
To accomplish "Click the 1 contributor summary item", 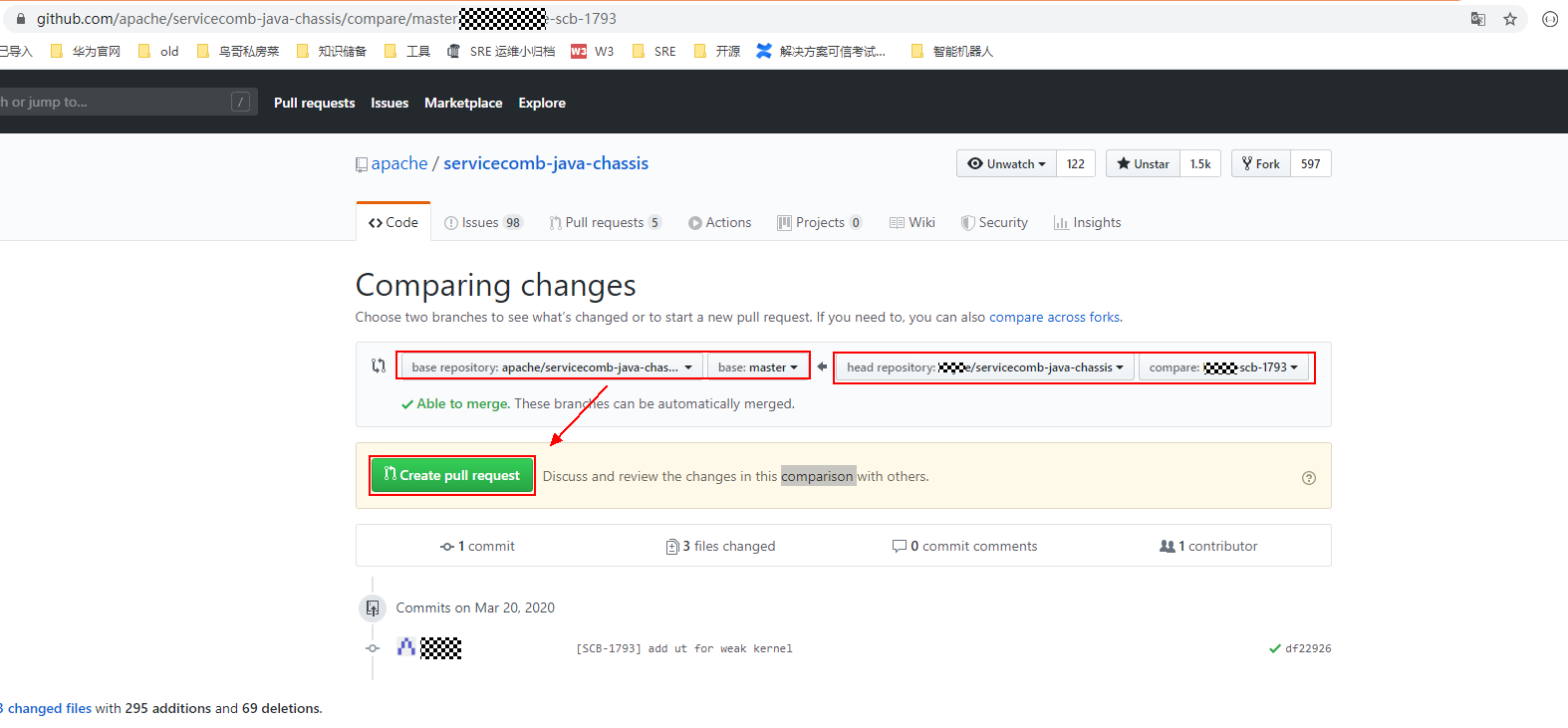I will (x=1208, y=546).
